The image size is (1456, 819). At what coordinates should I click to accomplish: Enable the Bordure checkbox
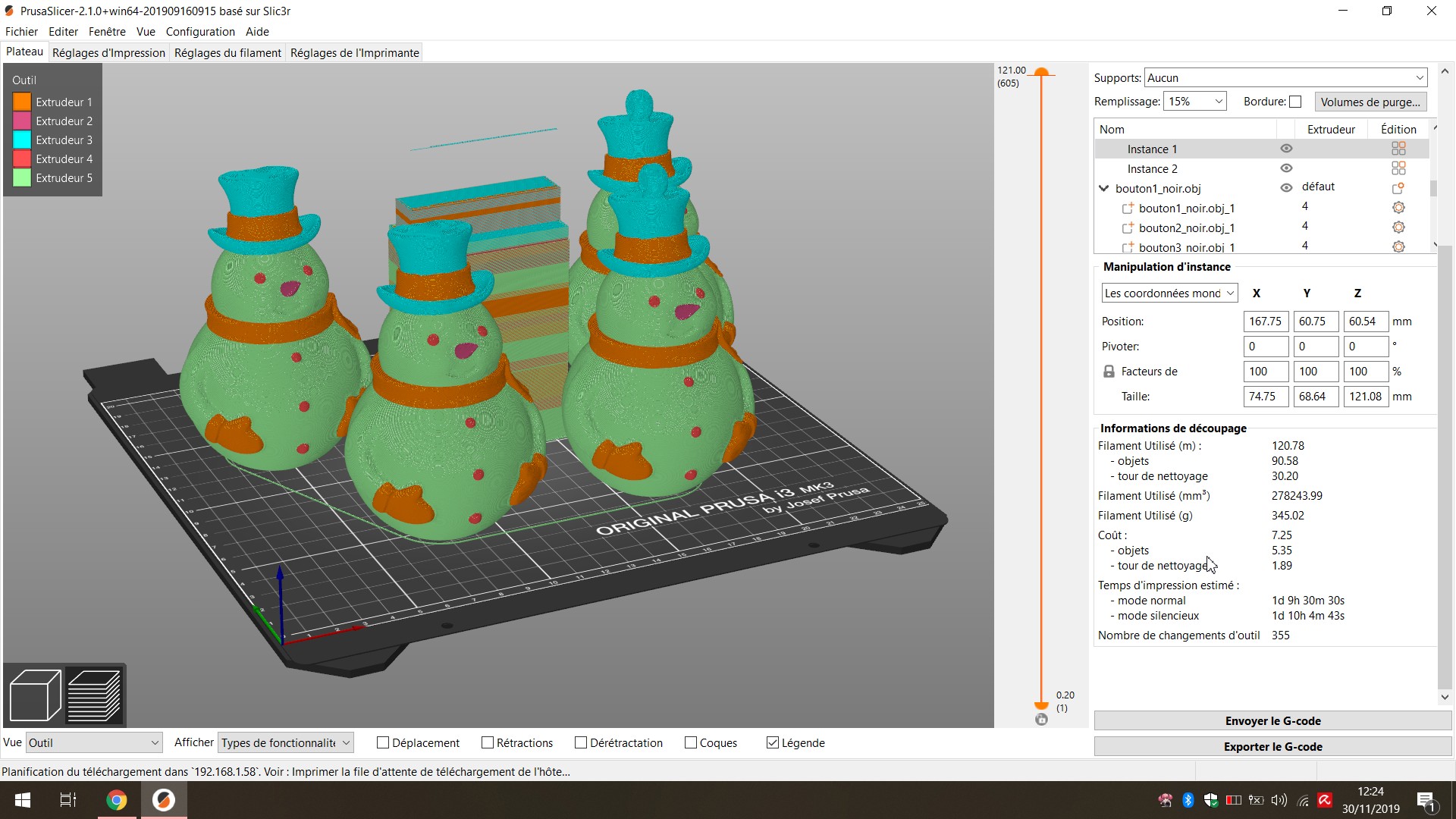pyautogui.click(x=1295, y=102)
